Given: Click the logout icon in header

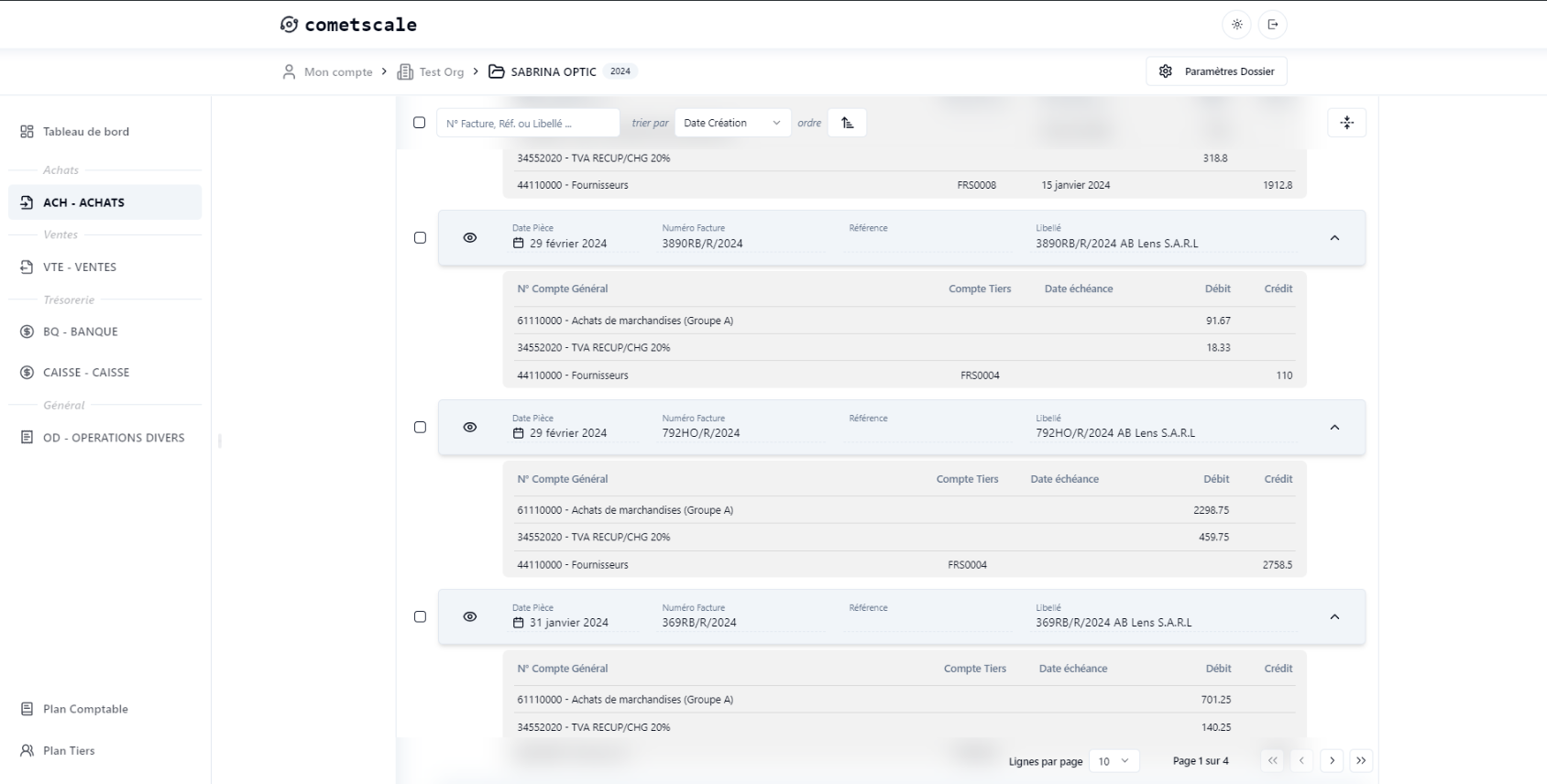Looking at the screenshot, I should pos(1272,25).
